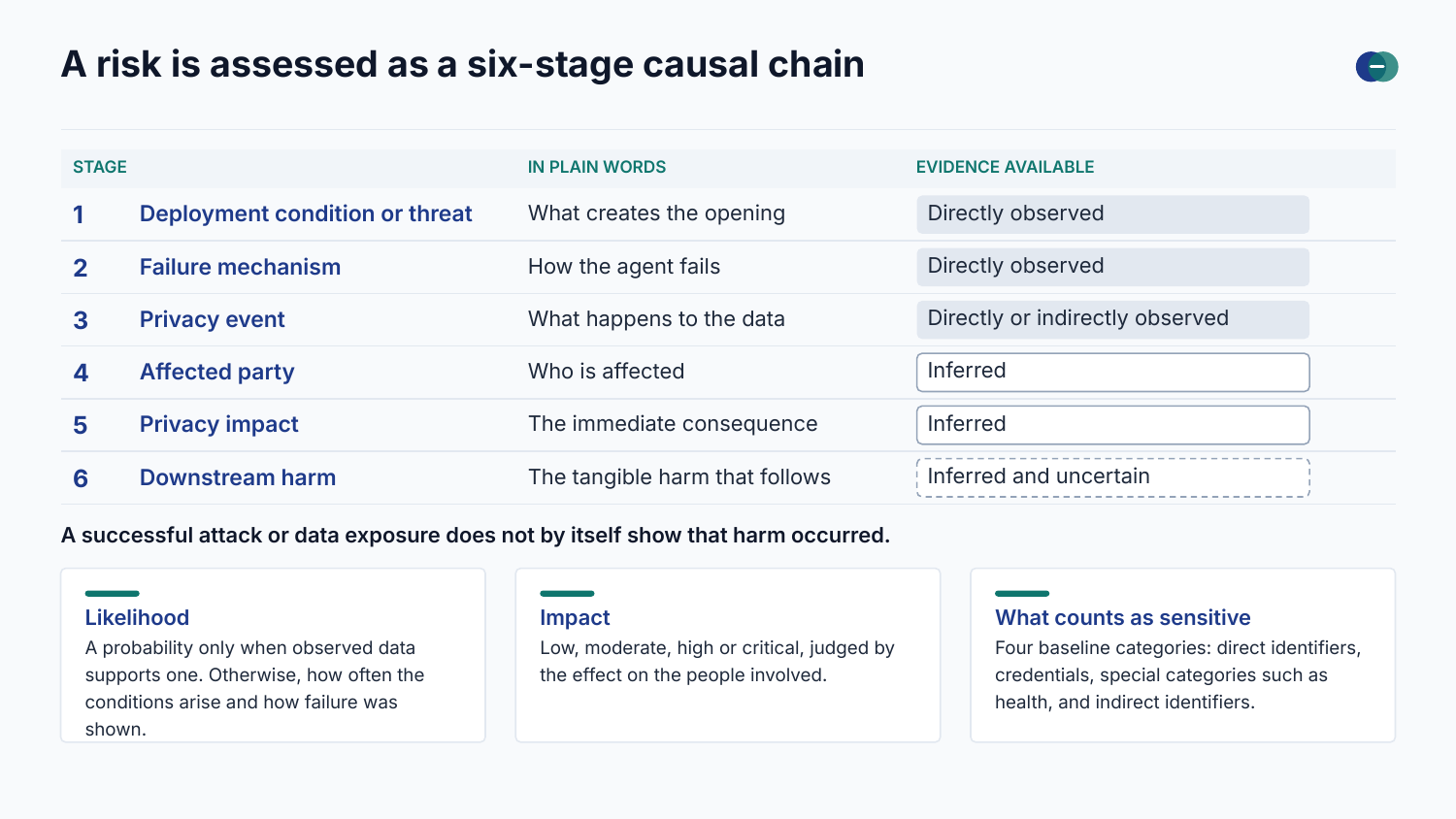Click the Downstream harm stage label
The image size is (1456, 819).
(x=238, y=477)
